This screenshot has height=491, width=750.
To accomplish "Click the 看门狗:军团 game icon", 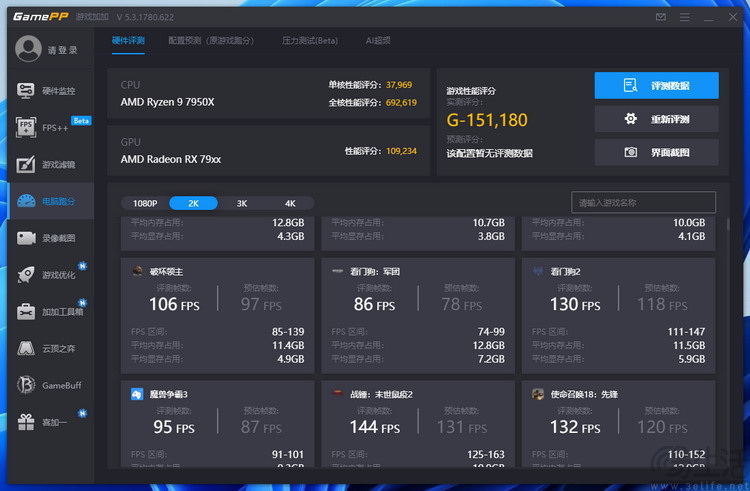I will tap(338, 271).
